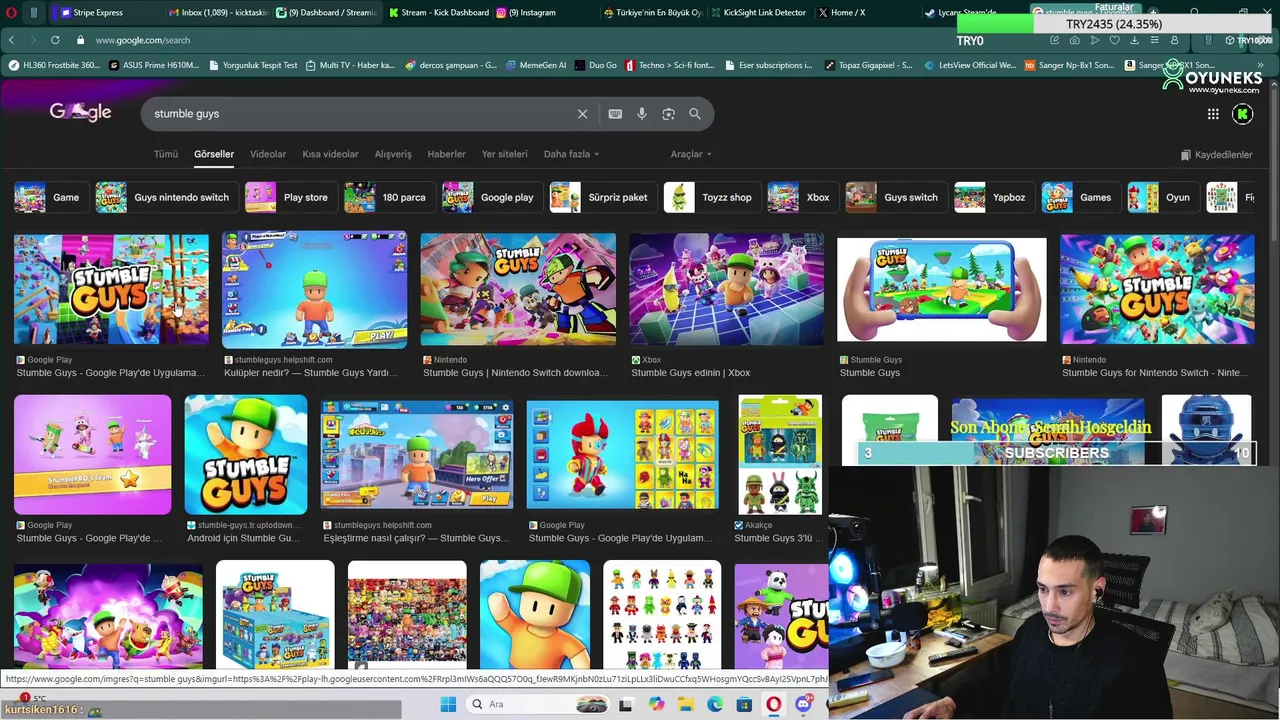Reload the page with the refresh icon

(x=55, y=40)
